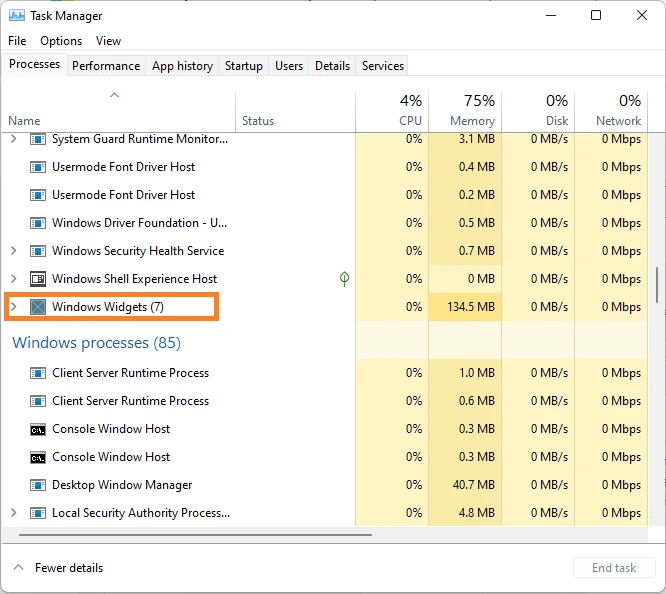666x594 pixels.
Task: Click the horizontal scrollbar thumb
Action: coord(195,535)
